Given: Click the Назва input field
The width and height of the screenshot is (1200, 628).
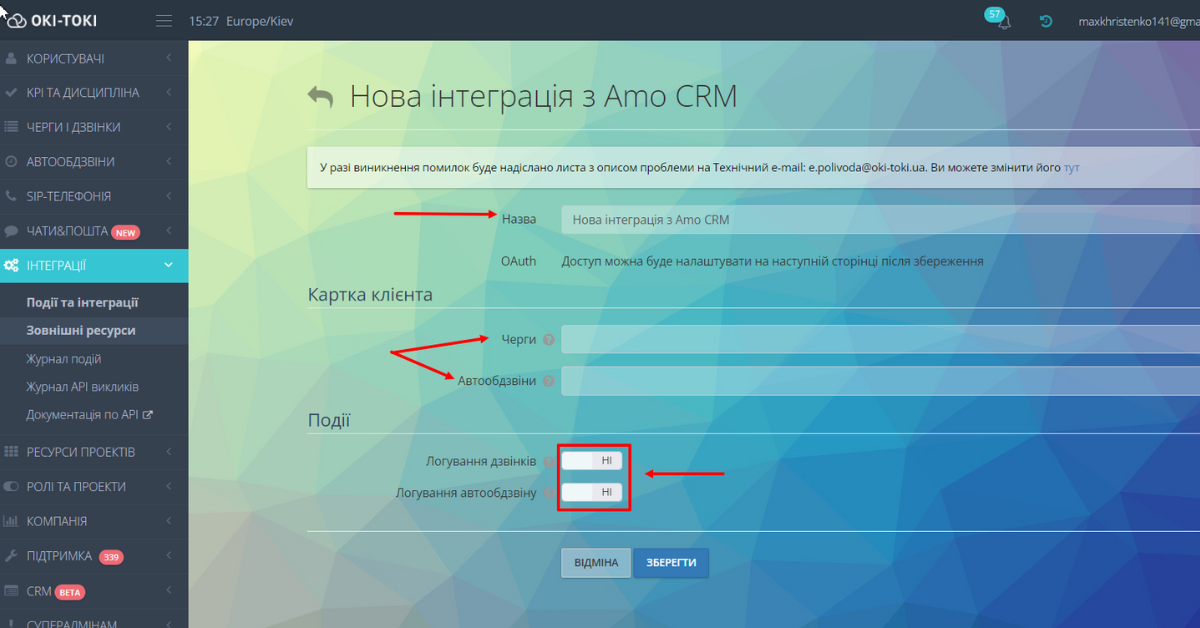Looking at the screenshot, I should (880, 219).
